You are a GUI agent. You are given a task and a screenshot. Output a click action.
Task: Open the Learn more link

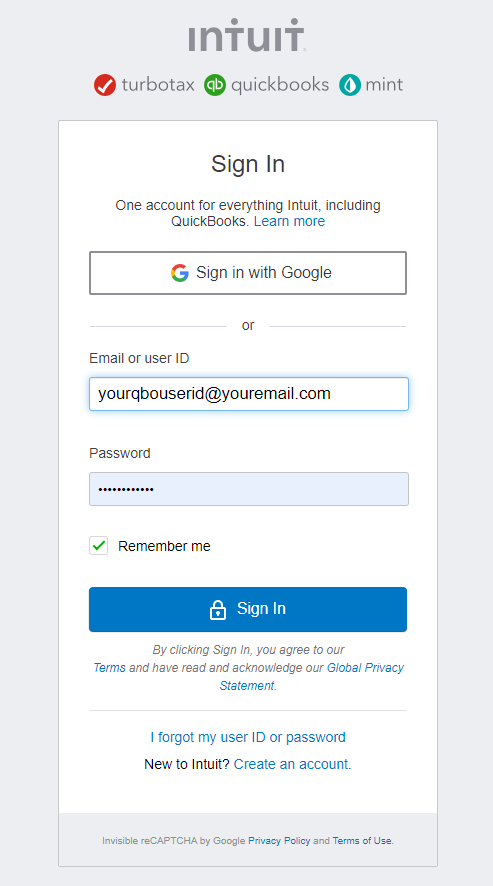[x=289, y=221]
